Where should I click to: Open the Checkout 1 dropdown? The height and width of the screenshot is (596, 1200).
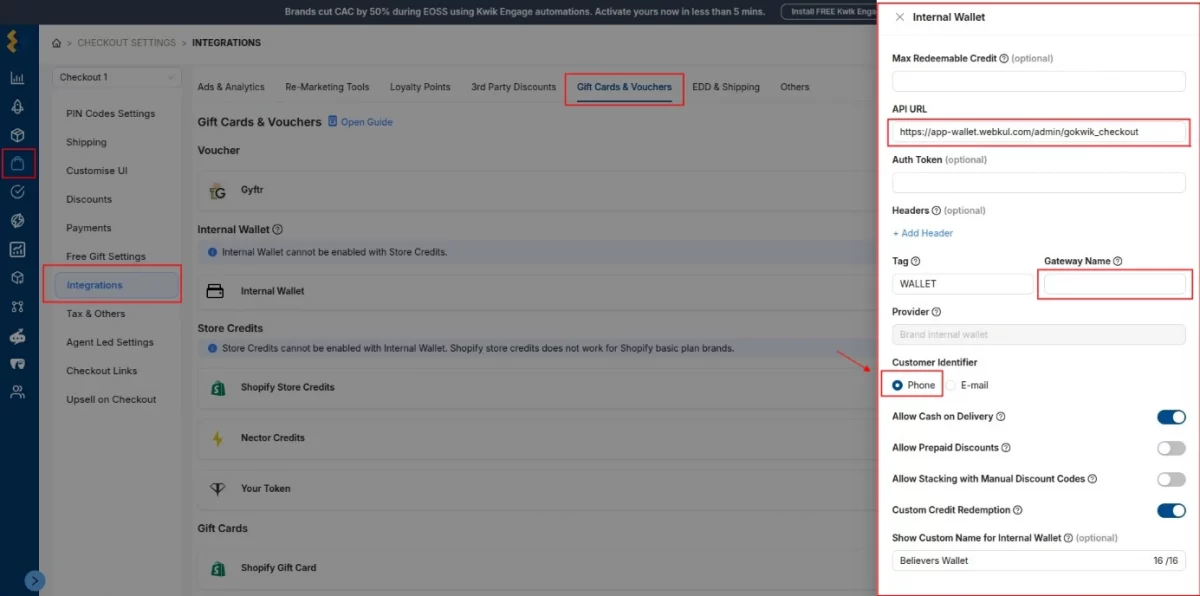(116, 77)
